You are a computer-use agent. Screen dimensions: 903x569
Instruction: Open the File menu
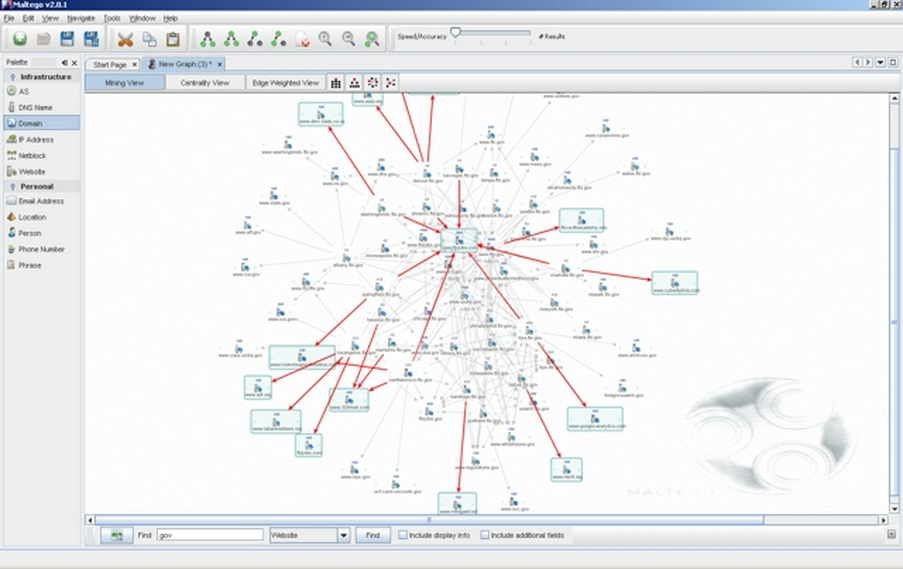[x=9, y=18]
